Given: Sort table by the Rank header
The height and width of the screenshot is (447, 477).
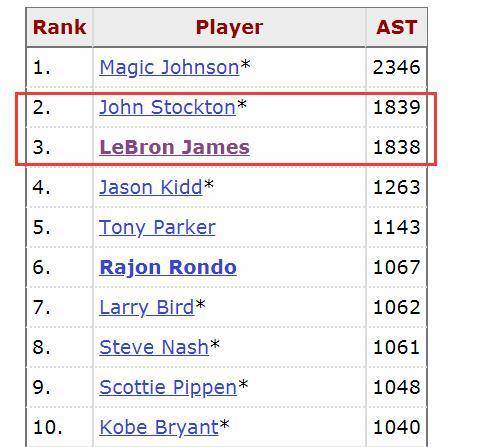Looking at the screenshot, I should click(60, 27).
